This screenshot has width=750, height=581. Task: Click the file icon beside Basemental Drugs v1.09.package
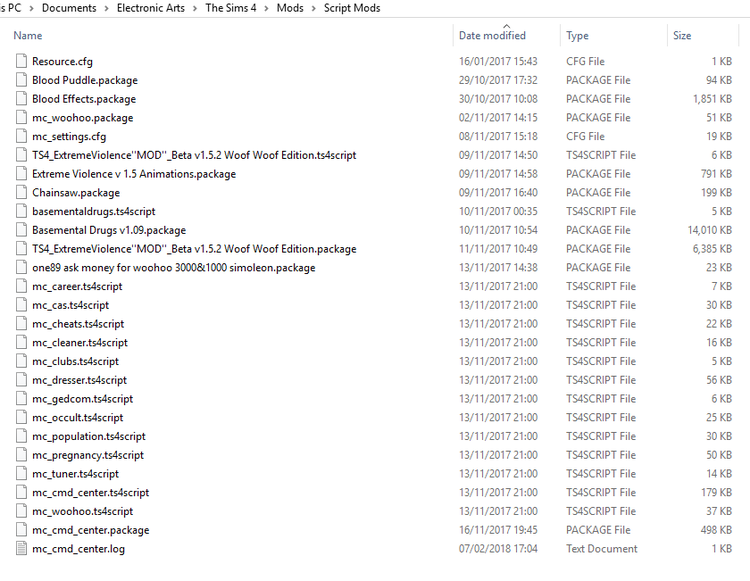click(x=21, y=230)
